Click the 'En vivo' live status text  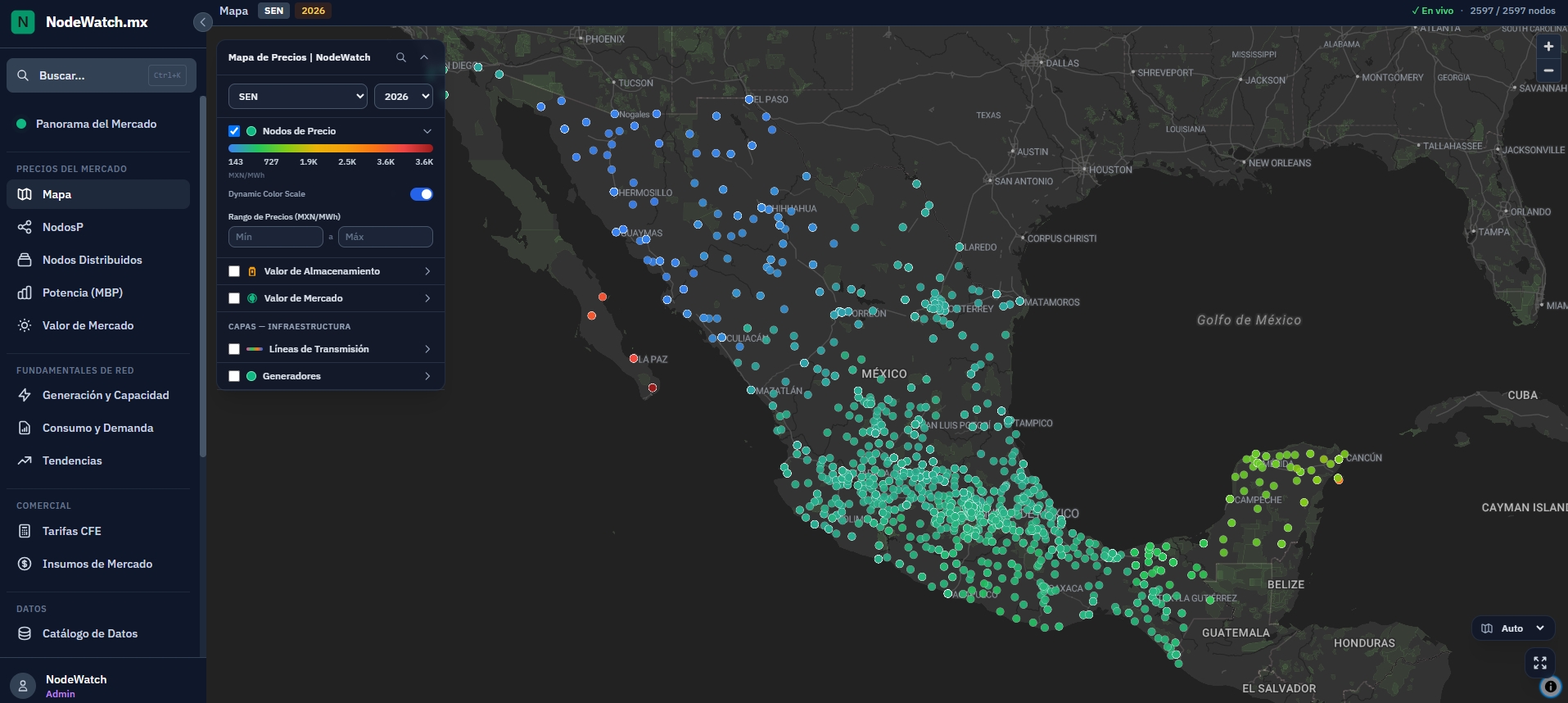[x=1432, y=11]
